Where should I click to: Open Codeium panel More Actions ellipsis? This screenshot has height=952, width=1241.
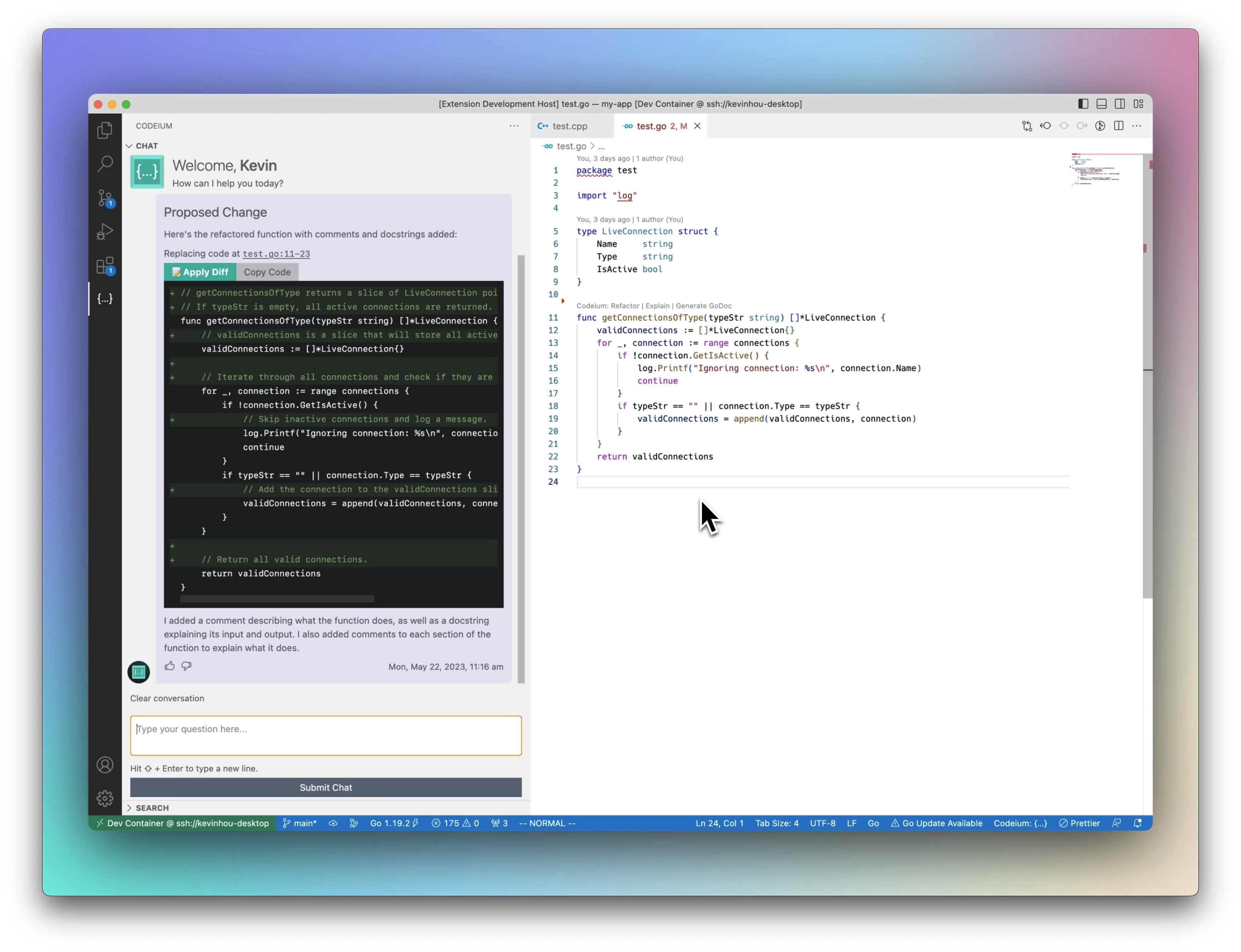tap(514, 126)
